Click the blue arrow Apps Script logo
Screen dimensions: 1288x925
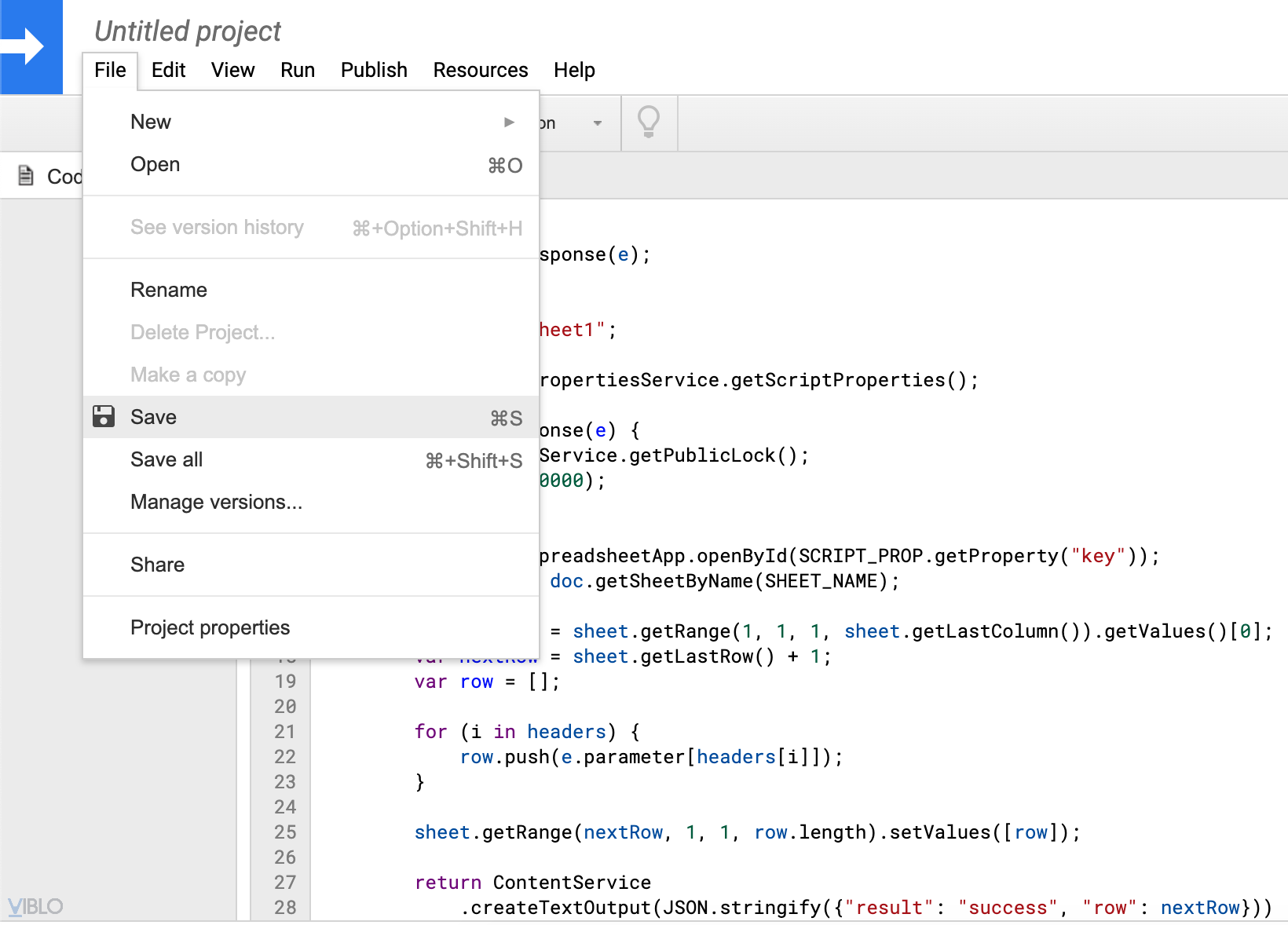pyautogui.click(x=30, y=47)
